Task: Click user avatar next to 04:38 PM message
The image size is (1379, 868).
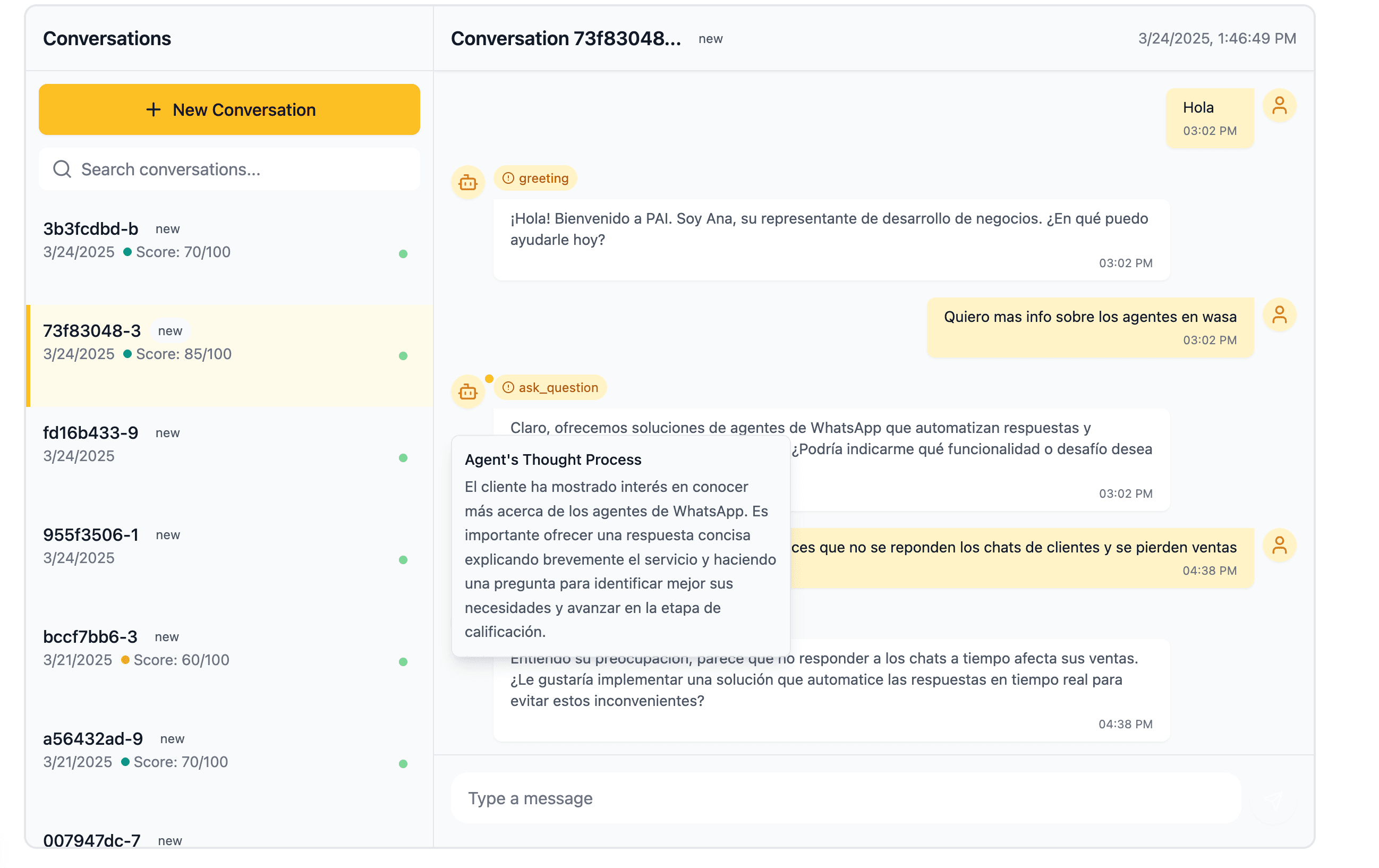Action: pyautogui.click(x=1279, y=545)
